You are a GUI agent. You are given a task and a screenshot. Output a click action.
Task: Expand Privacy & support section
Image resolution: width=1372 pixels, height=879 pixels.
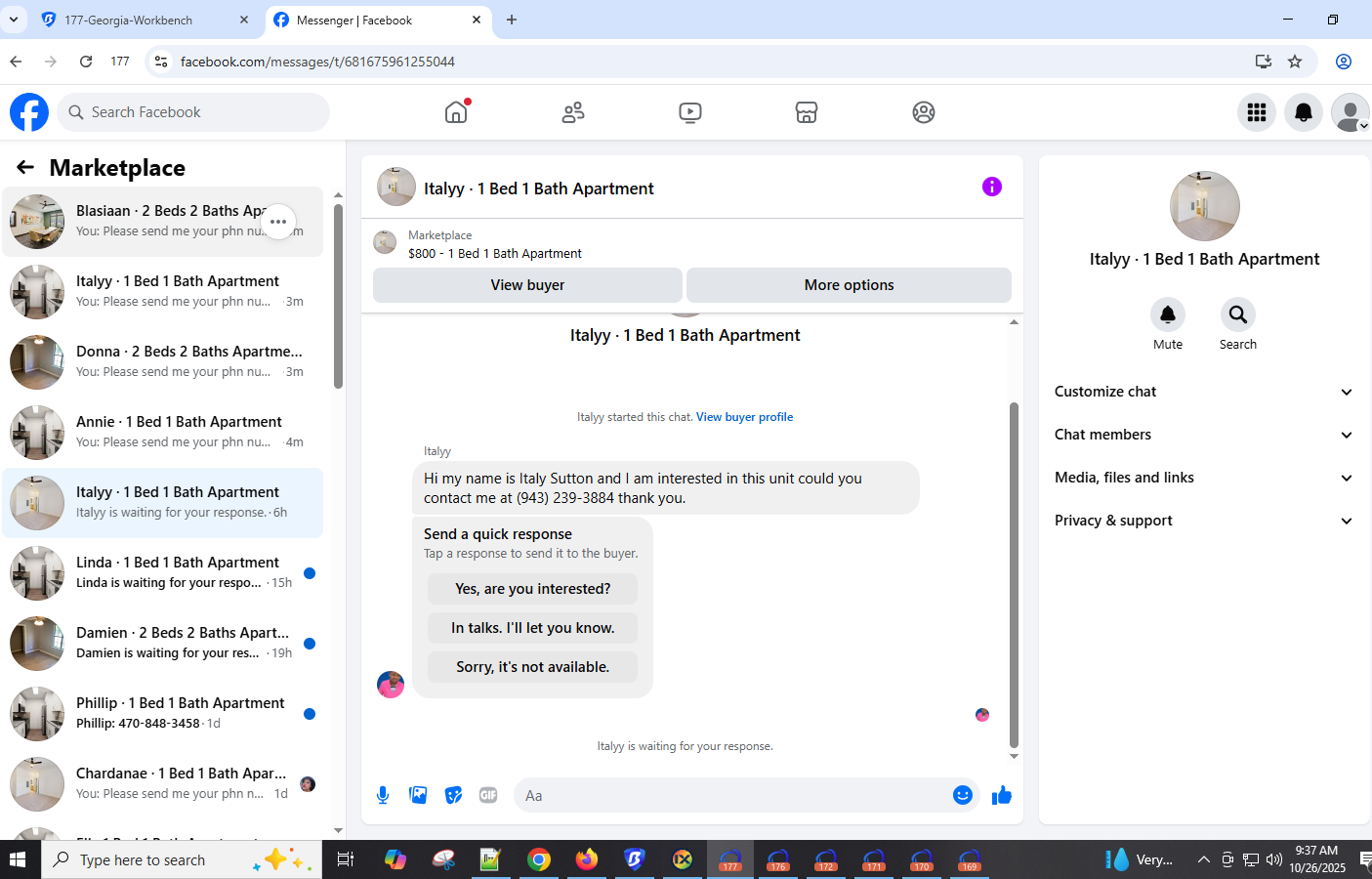[1204, 521]
